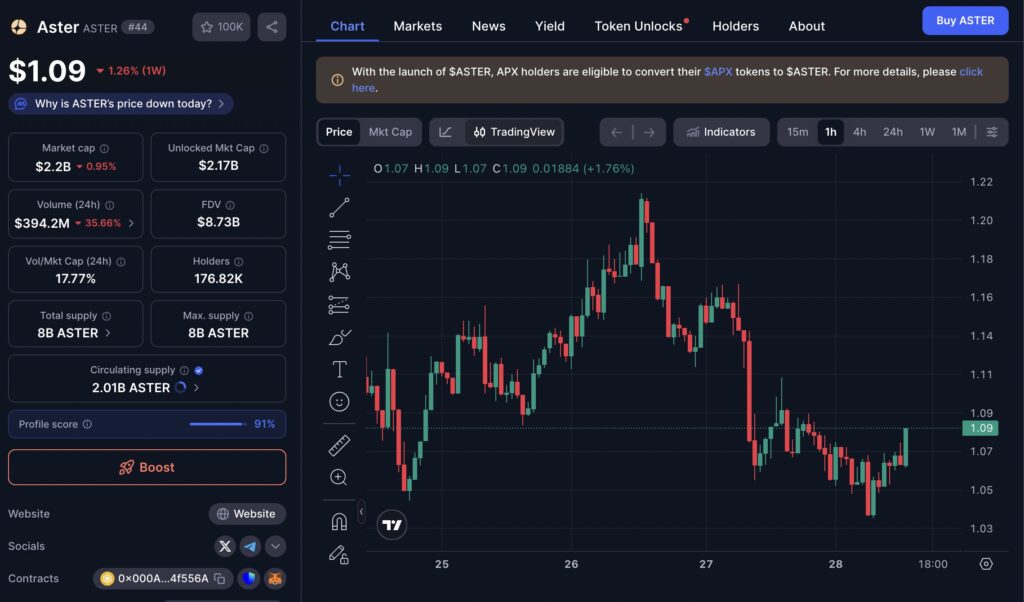This screenshot has height=602, width=1024.
Task: Set chart interval to 4h
Action: tap(859, 132)
